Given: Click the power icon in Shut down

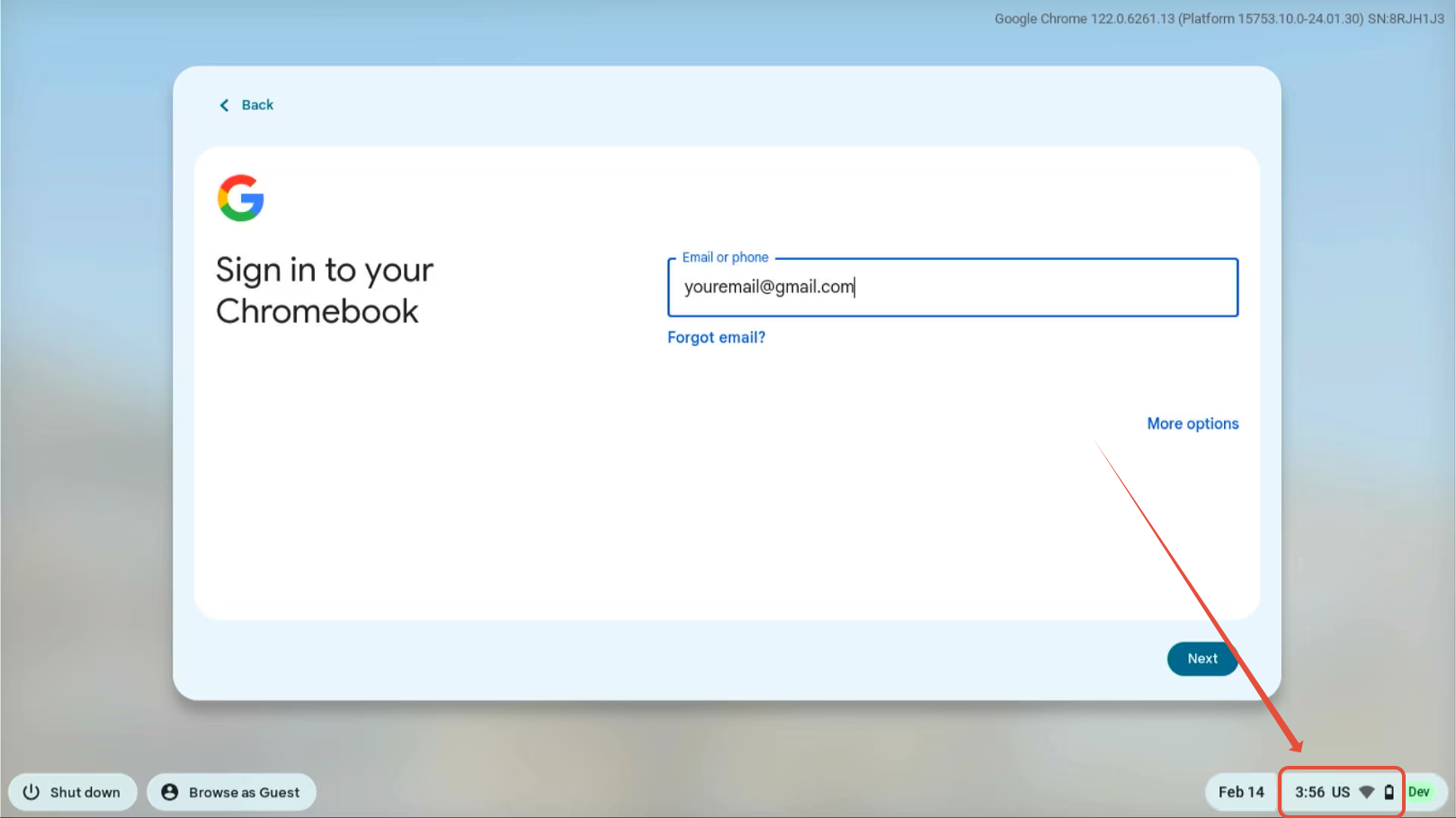Looking at the screenshot, I should coord(31,792).
